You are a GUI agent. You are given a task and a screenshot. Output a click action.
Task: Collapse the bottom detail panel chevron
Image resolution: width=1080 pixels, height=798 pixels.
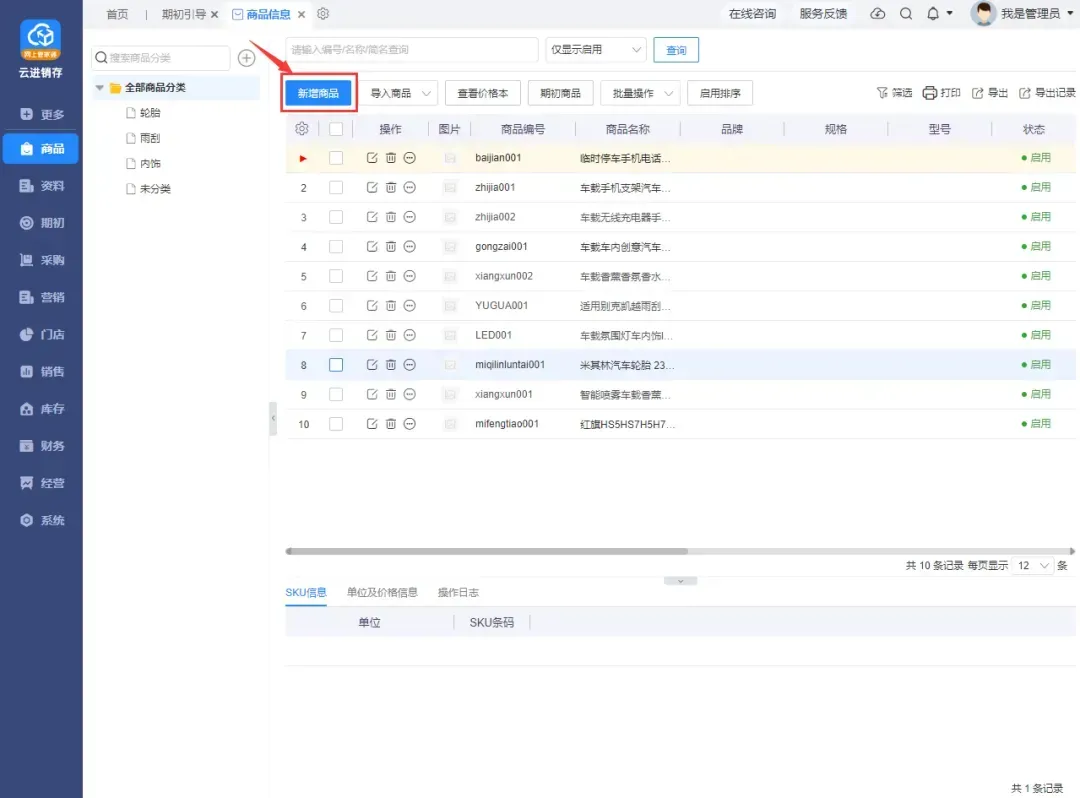tap(681, 581)
